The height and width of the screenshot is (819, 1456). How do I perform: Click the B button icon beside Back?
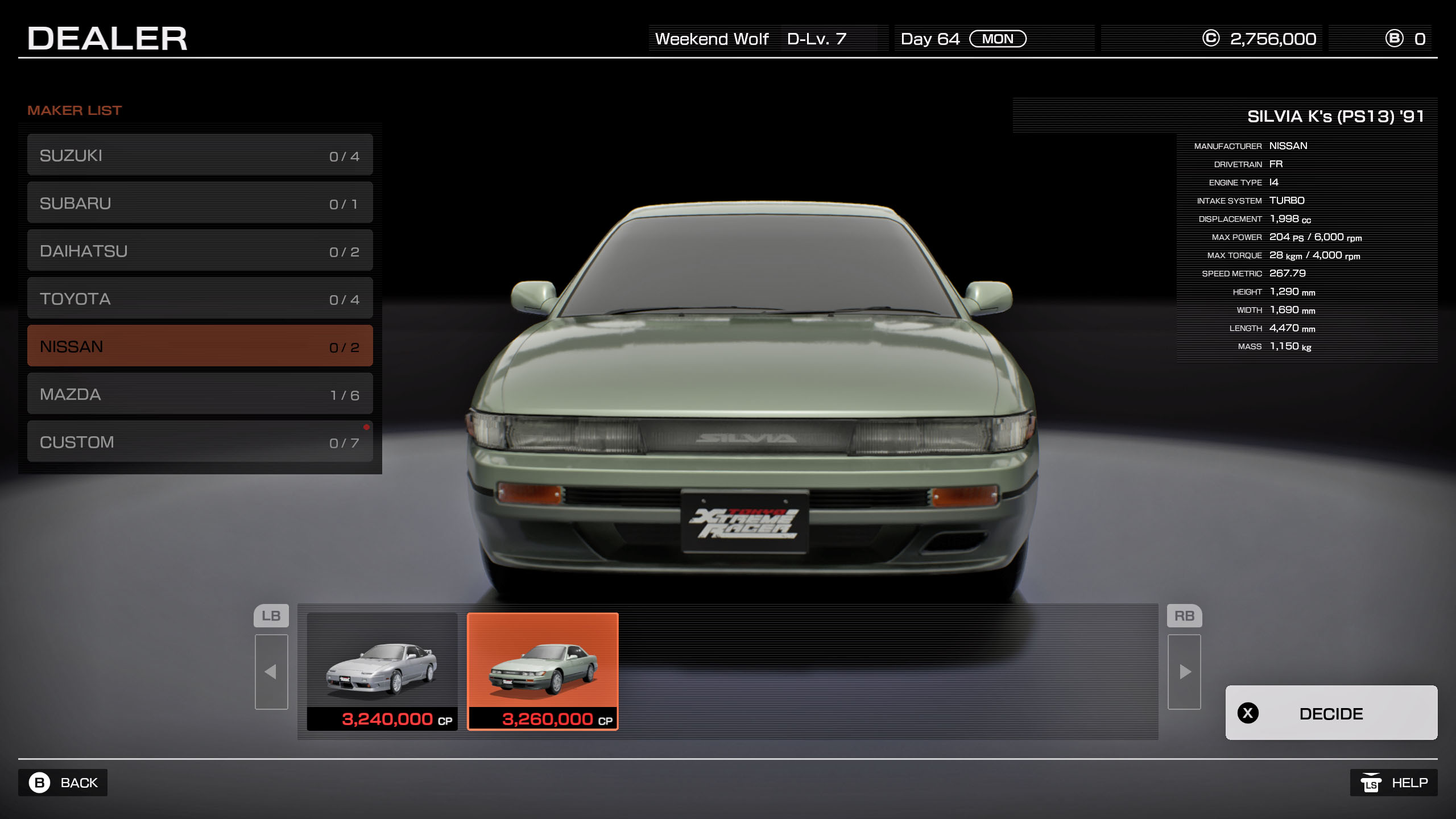(39, 783)
